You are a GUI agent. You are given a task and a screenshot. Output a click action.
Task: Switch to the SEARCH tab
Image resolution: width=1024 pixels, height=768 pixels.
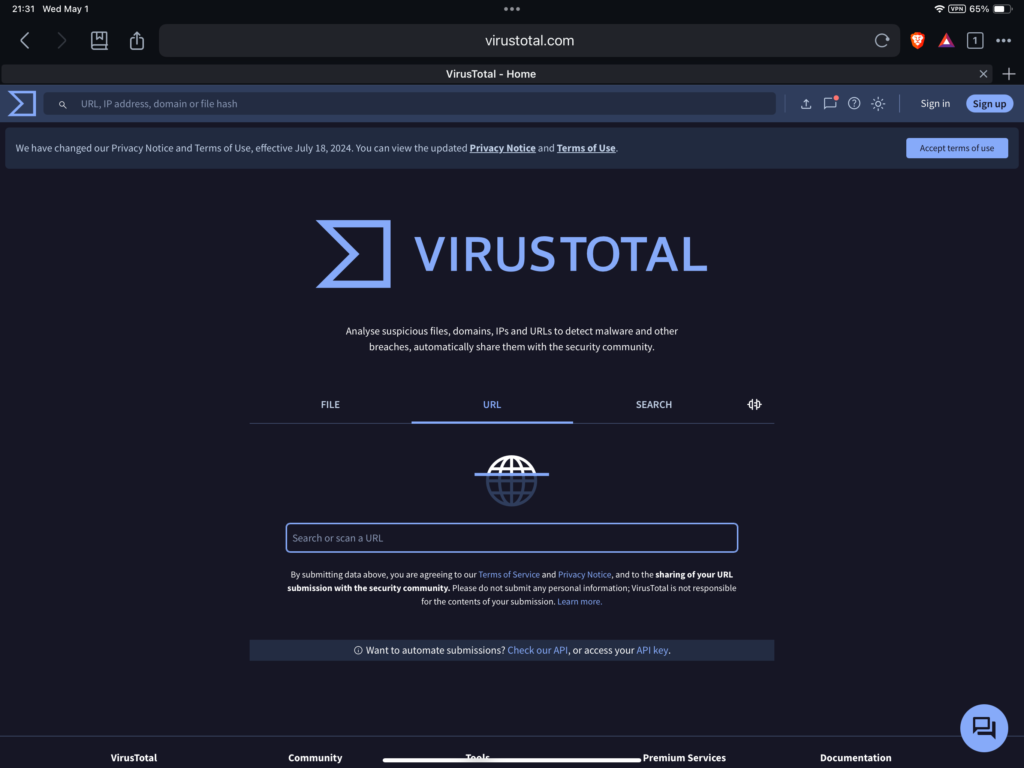click(654, 404)
